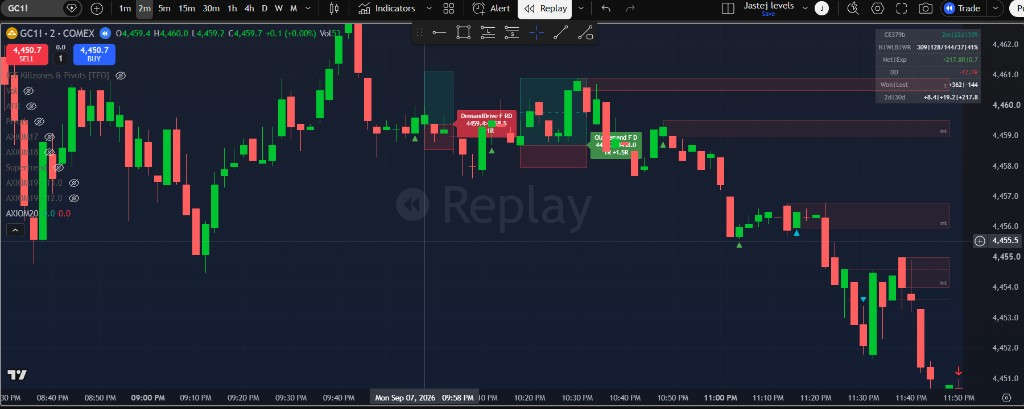Choose the 30m timeframe
Viewport: 1024px width, 409px height.
pyautogui.click(x=211, y=8)
